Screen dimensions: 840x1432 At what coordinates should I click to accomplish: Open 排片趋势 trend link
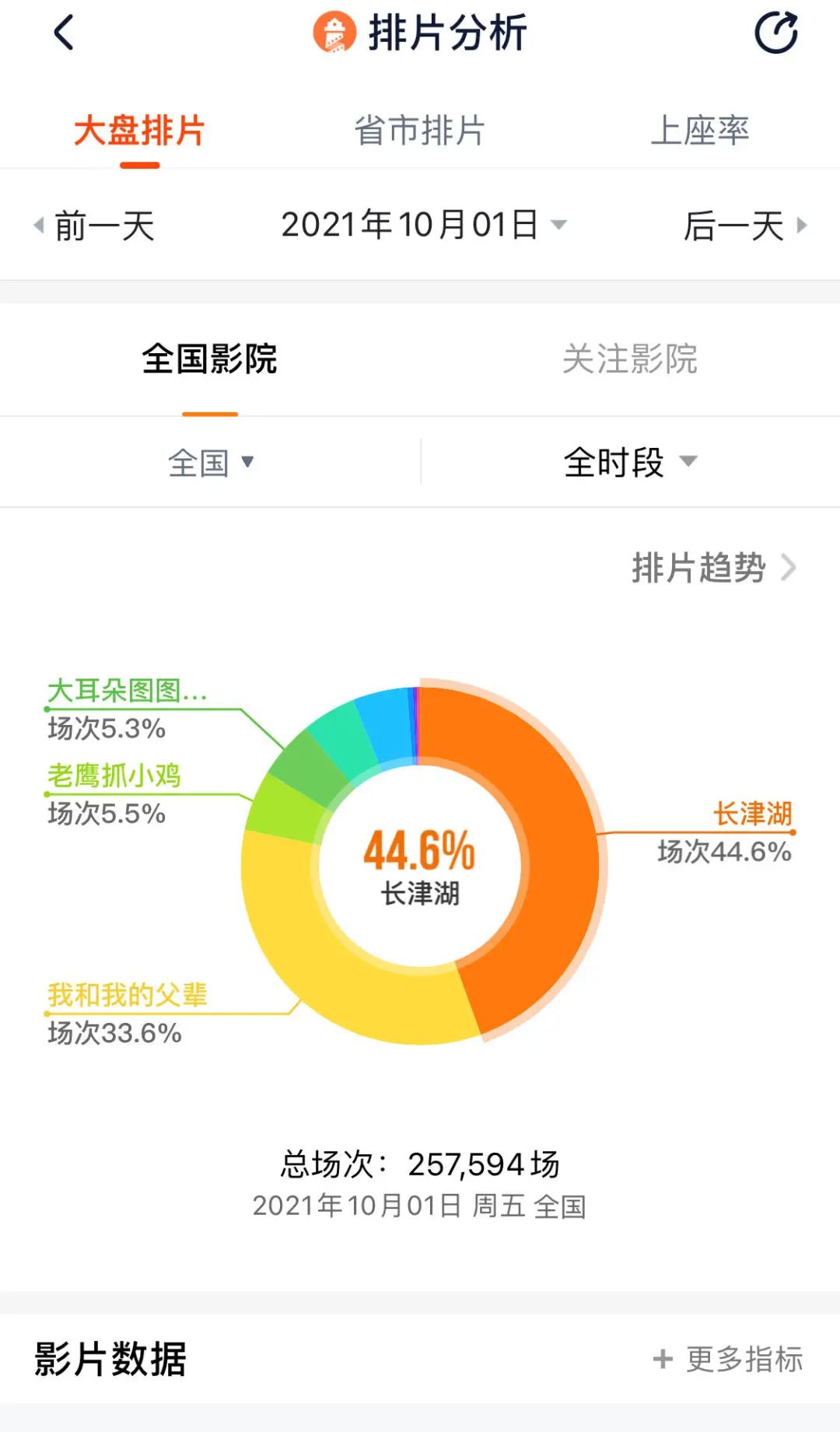[698, 568]
